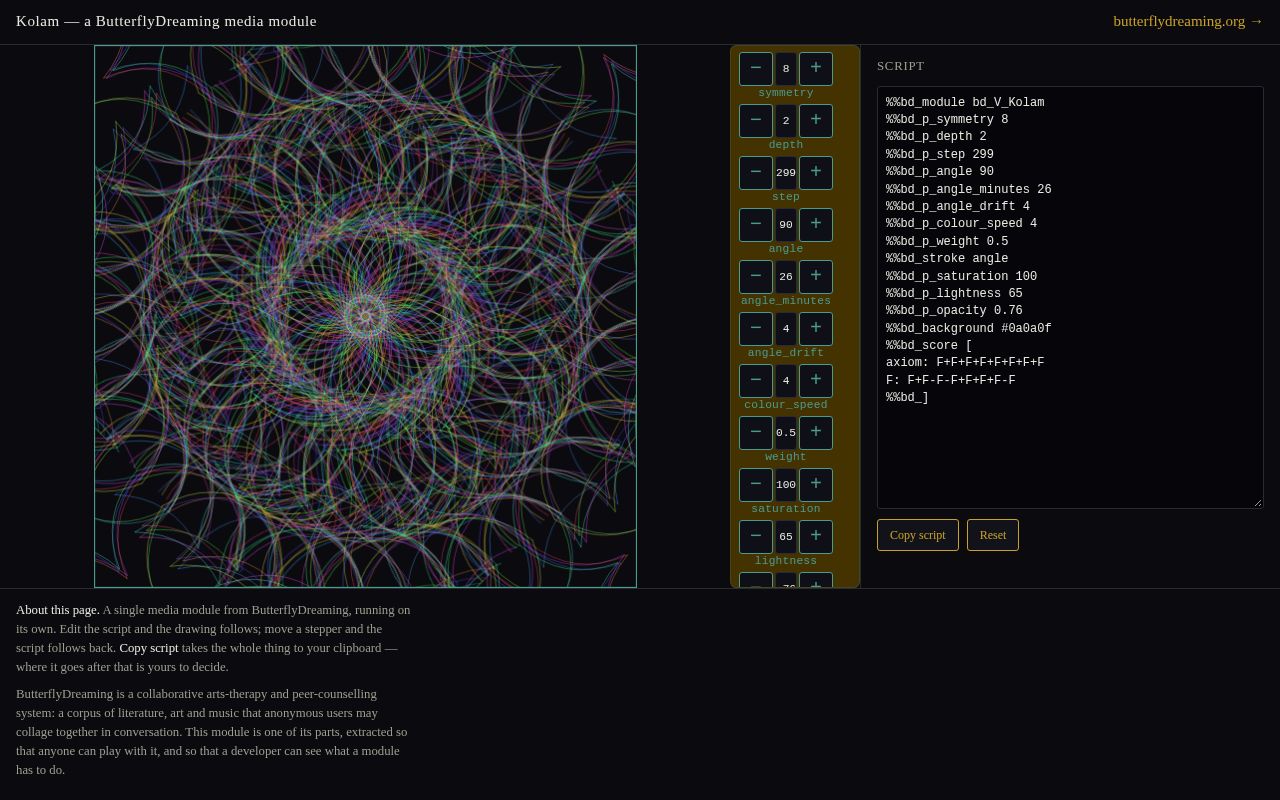This screenshot has height=800, width=1280.
Task: Click the Copy script button
Action: click(918, 535)
